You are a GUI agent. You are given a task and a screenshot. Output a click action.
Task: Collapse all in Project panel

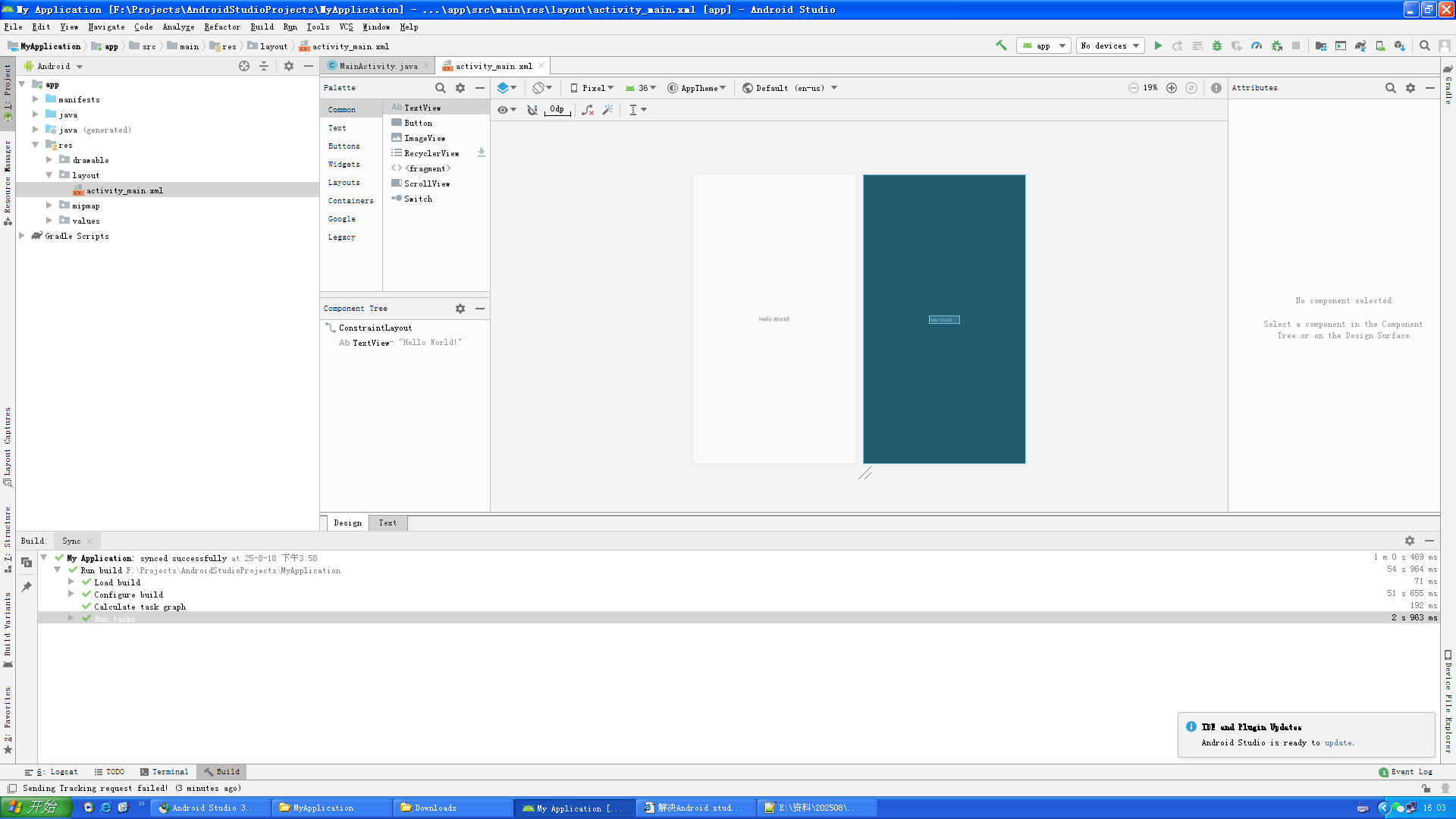coord(264,66)
